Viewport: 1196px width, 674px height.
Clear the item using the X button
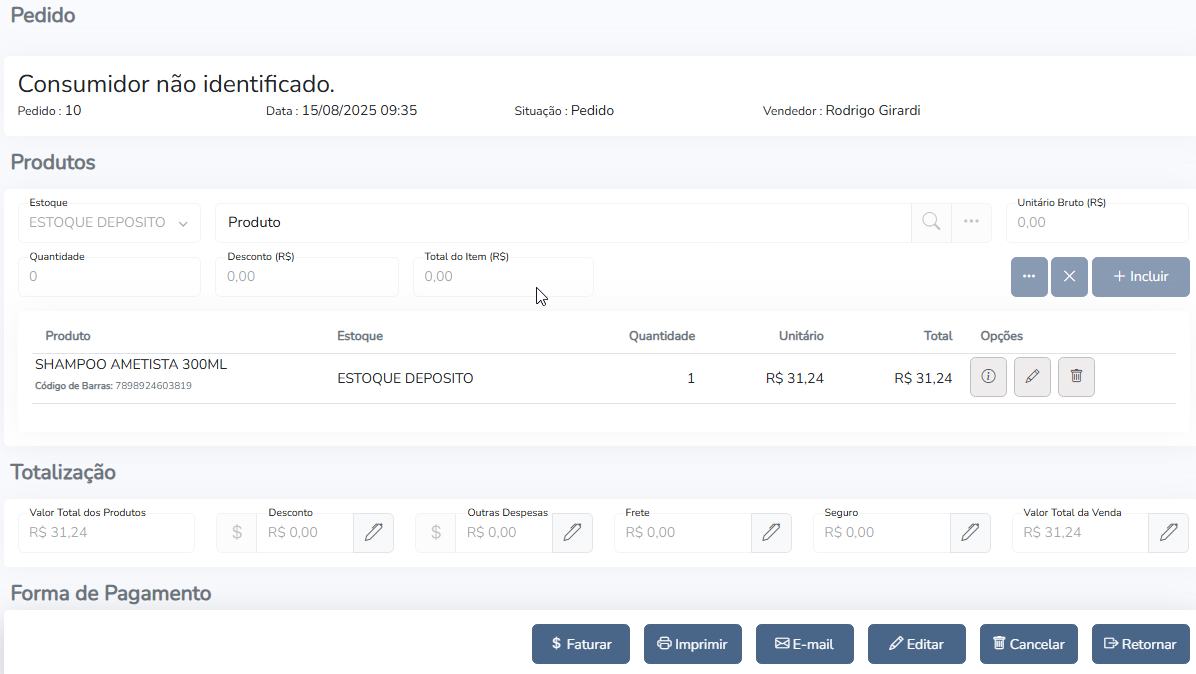[1069, 277]
